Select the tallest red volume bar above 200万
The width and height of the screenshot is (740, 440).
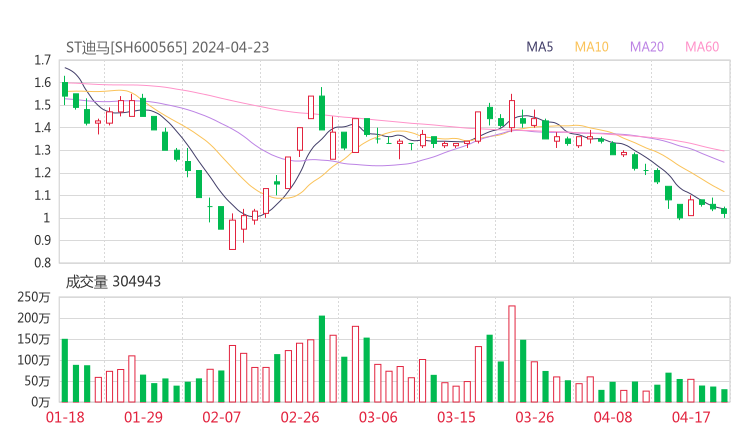[512, 354]
